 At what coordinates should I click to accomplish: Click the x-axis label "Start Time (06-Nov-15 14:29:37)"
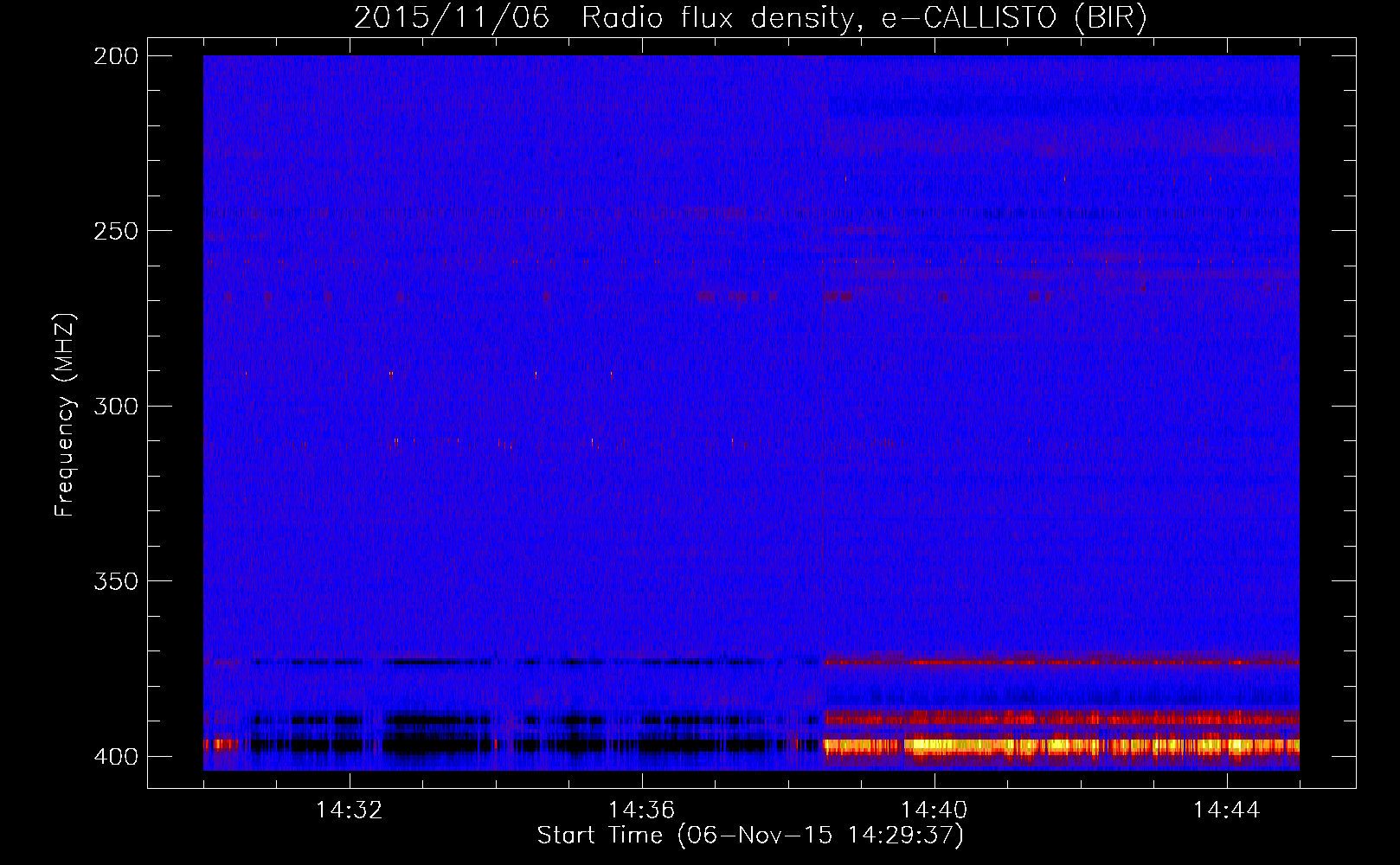point(750,836)
